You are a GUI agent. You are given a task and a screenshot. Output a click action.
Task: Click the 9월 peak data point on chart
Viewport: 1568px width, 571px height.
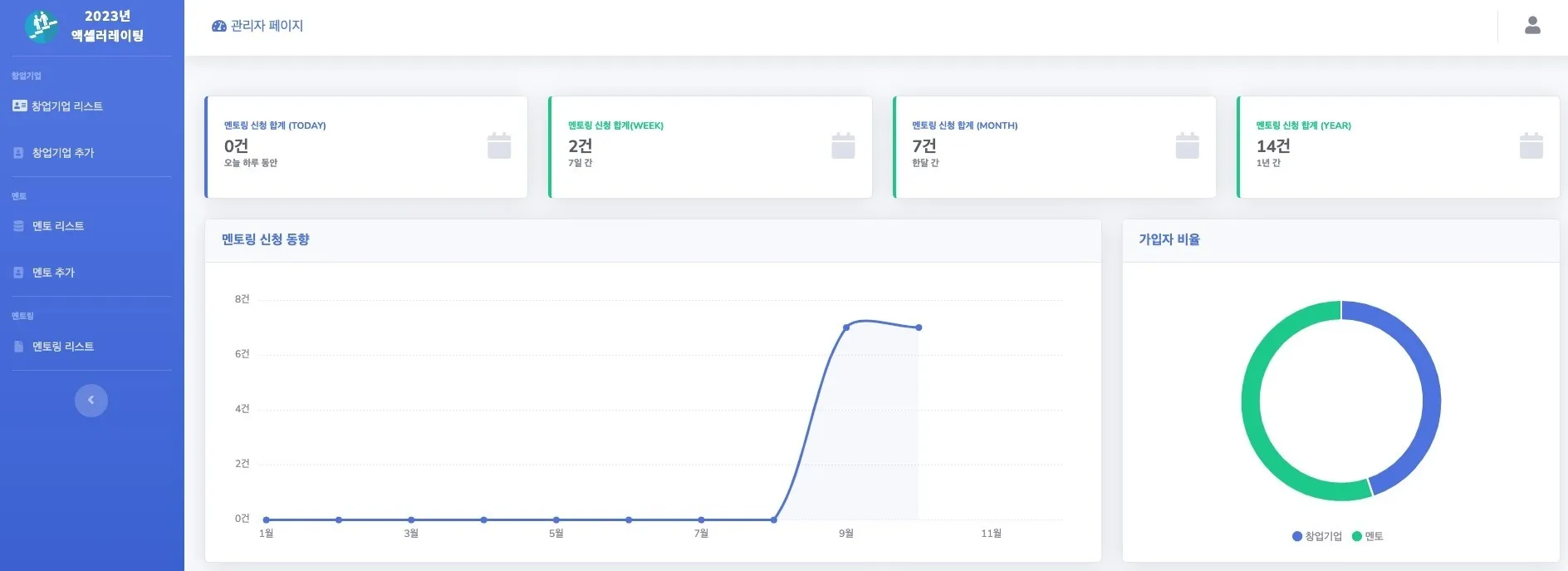846,327
